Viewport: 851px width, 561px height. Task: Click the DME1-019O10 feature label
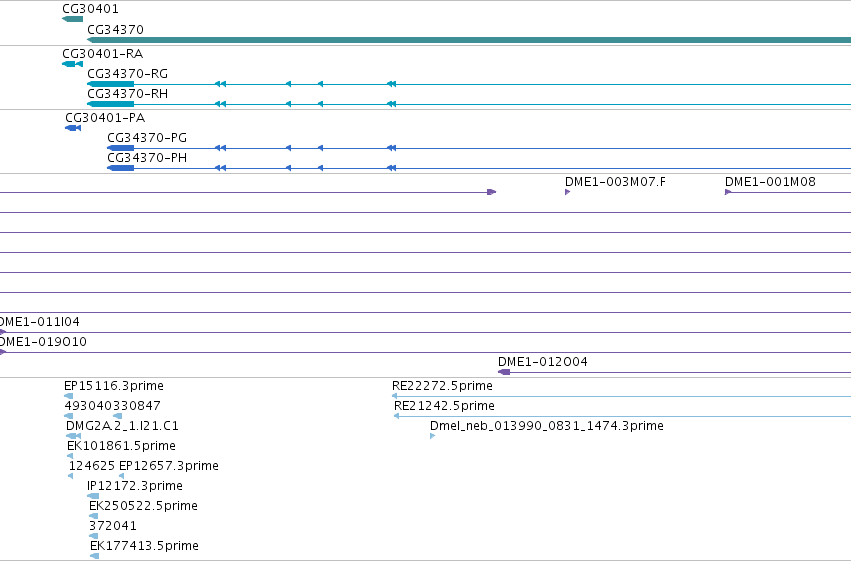(x=43, y=342)
